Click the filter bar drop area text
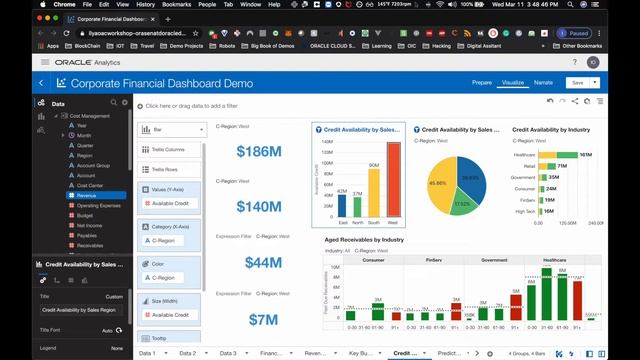Viewport: 640px width, 360px height. pyautogui.click(x=191, y=106)
